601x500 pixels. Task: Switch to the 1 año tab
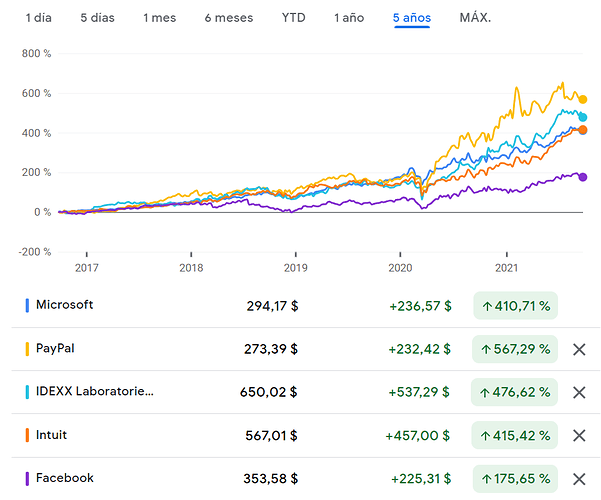(349, 18)
